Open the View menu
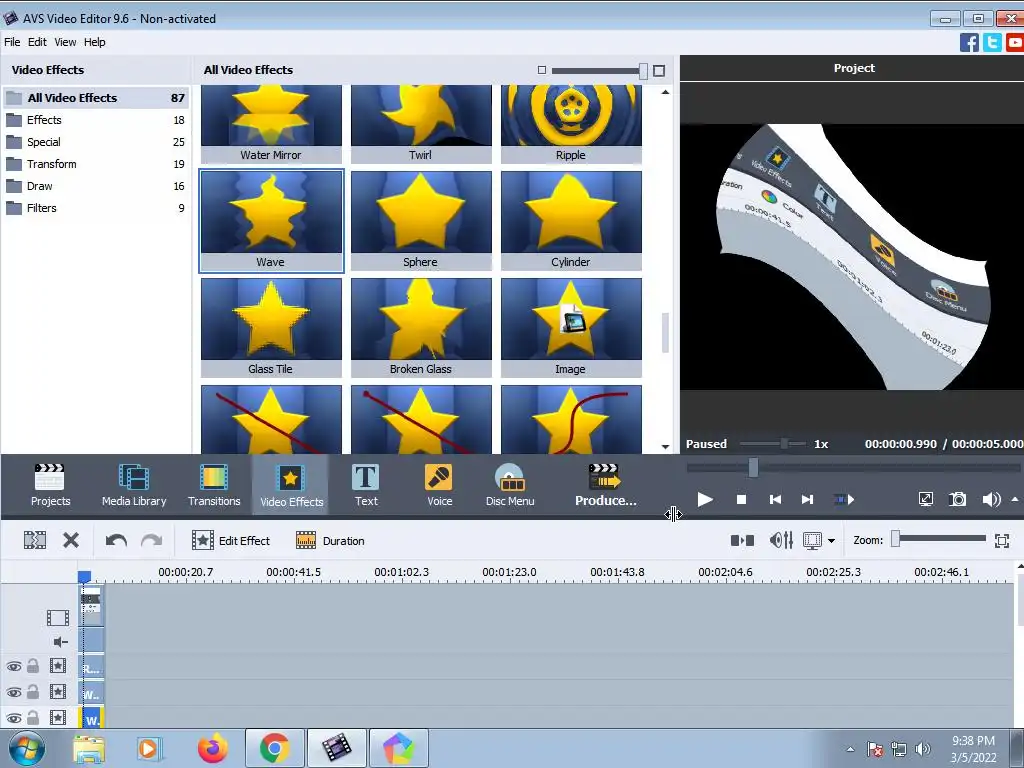The width and height of the screenshot is (1024, 768). (65, 42)
